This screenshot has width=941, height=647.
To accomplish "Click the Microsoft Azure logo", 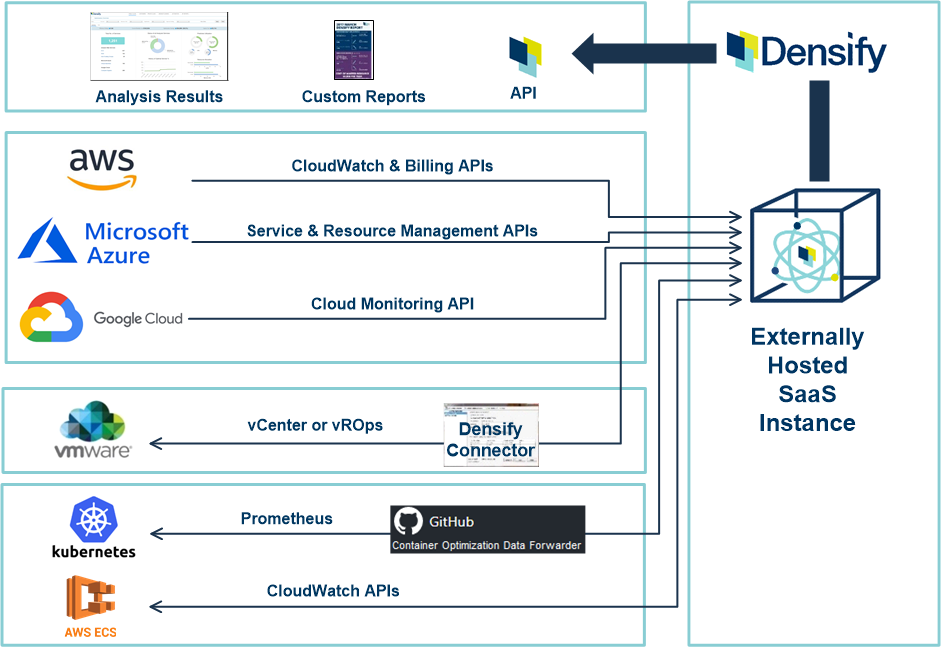I will (x=104, y=243).
